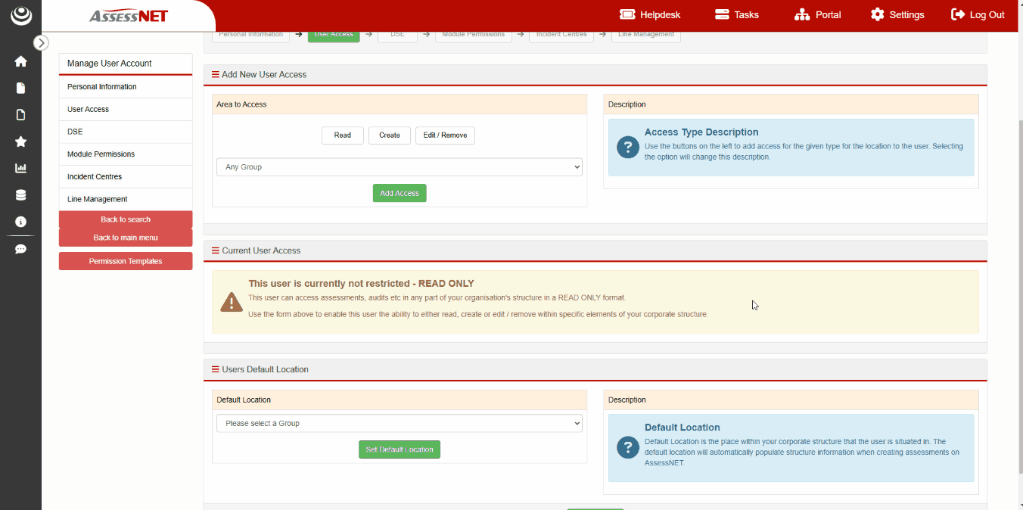
Task: Click the AssessNET logo in the header
Action: (129, 16)
